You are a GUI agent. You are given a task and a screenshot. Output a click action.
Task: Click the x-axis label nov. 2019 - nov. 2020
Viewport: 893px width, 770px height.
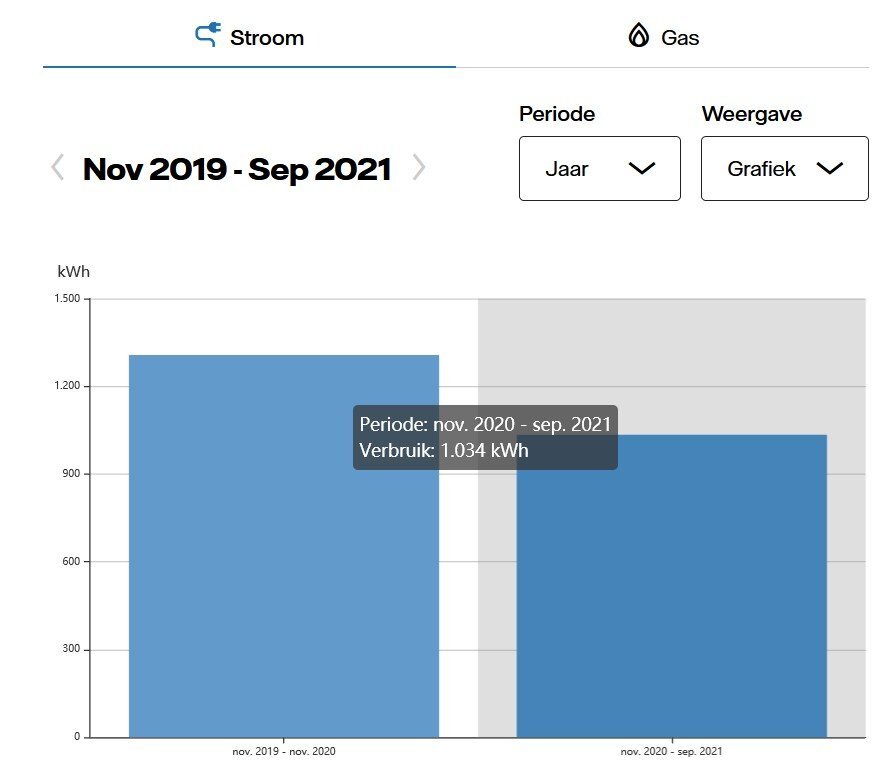pyautogui.click(x=284, y=751)
